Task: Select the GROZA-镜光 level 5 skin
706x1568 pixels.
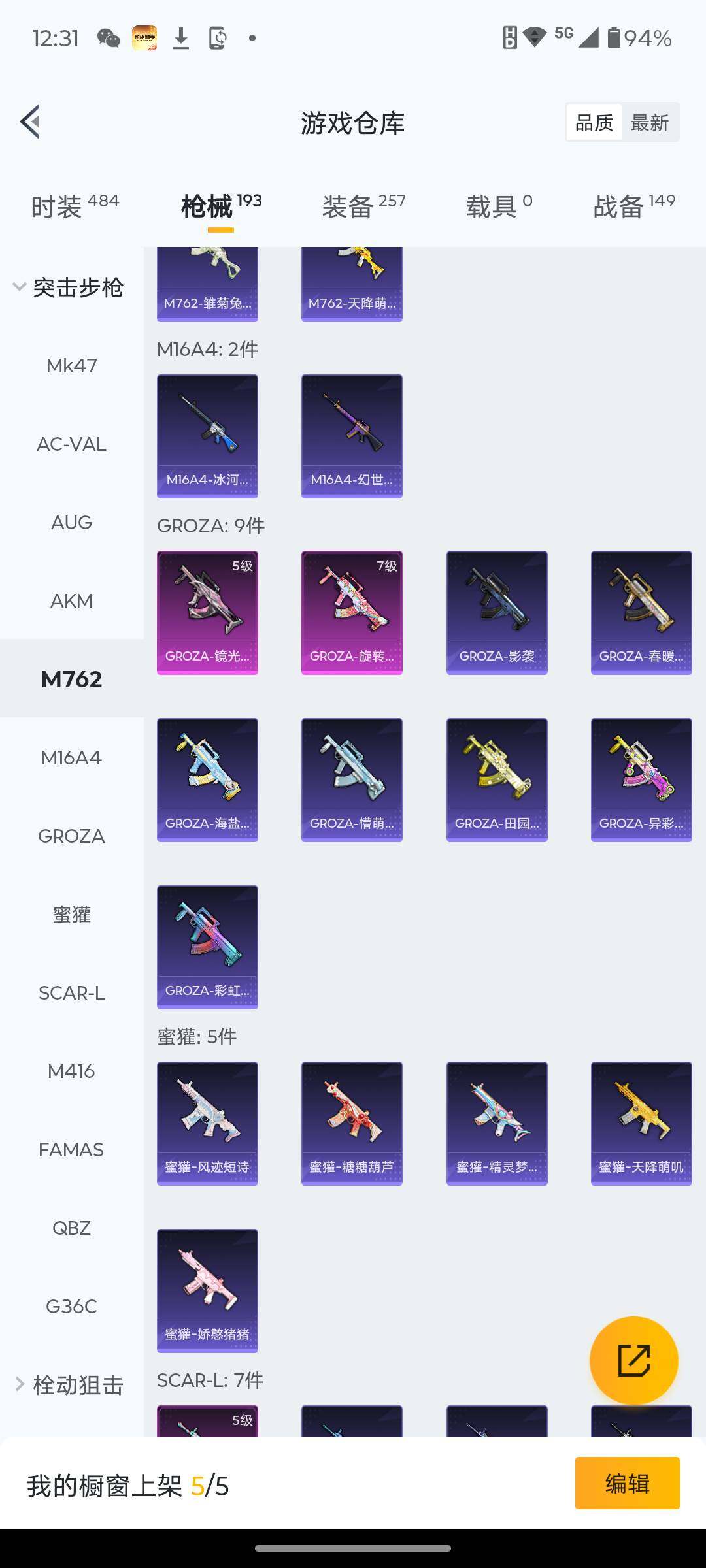Action: pyautogui.click(x=207, y=612)
